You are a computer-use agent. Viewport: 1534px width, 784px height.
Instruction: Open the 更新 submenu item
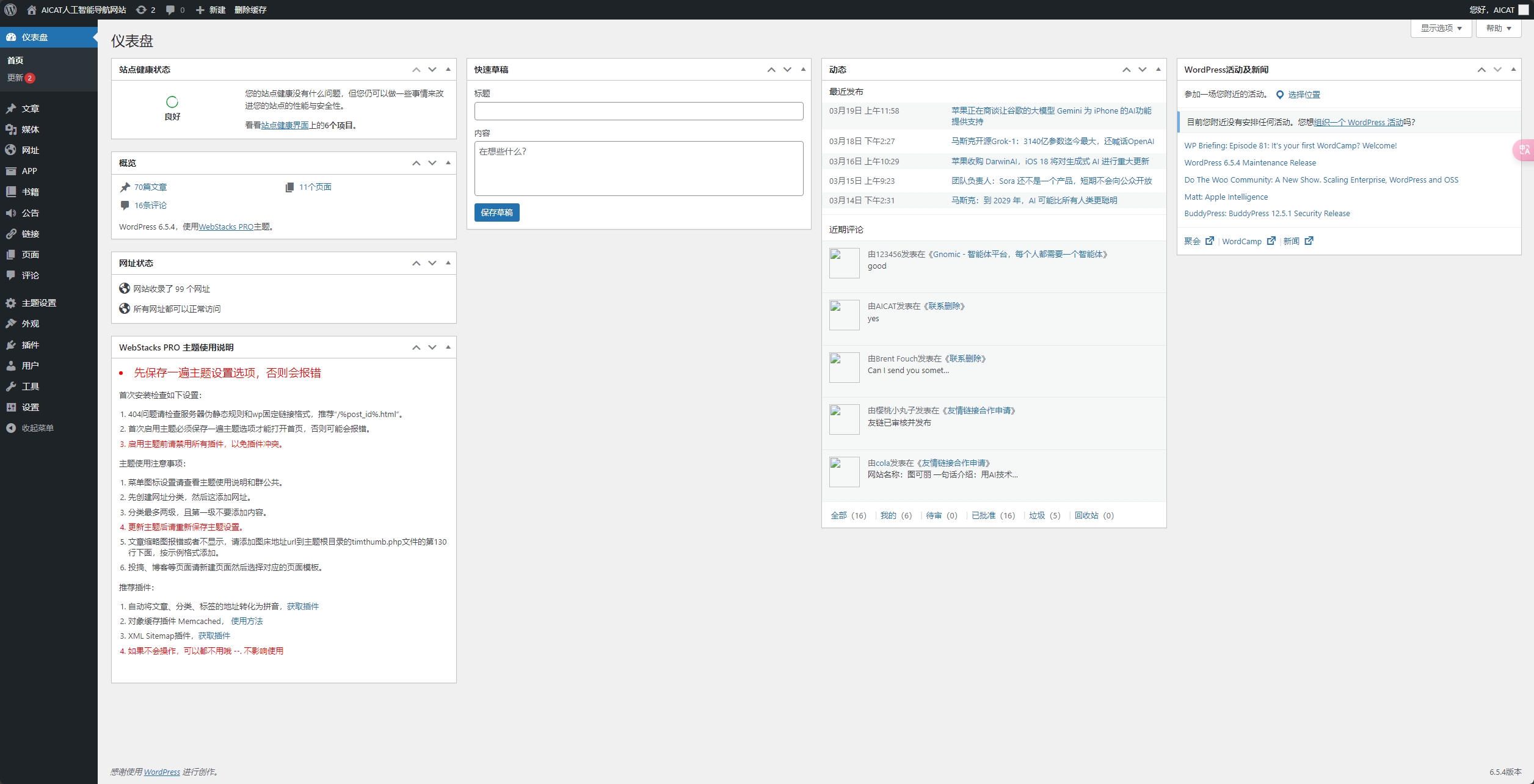click(x=21, y=78)
